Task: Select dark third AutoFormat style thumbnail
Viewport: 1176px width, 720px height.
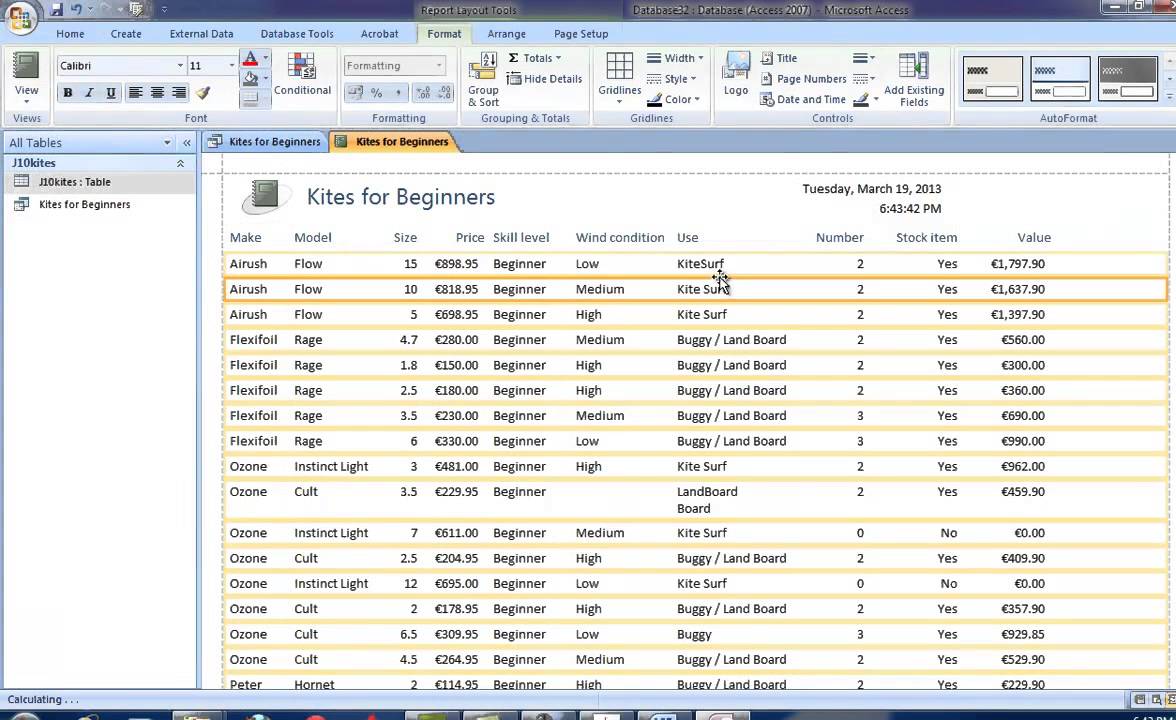Action: (x=1127, y=78)
